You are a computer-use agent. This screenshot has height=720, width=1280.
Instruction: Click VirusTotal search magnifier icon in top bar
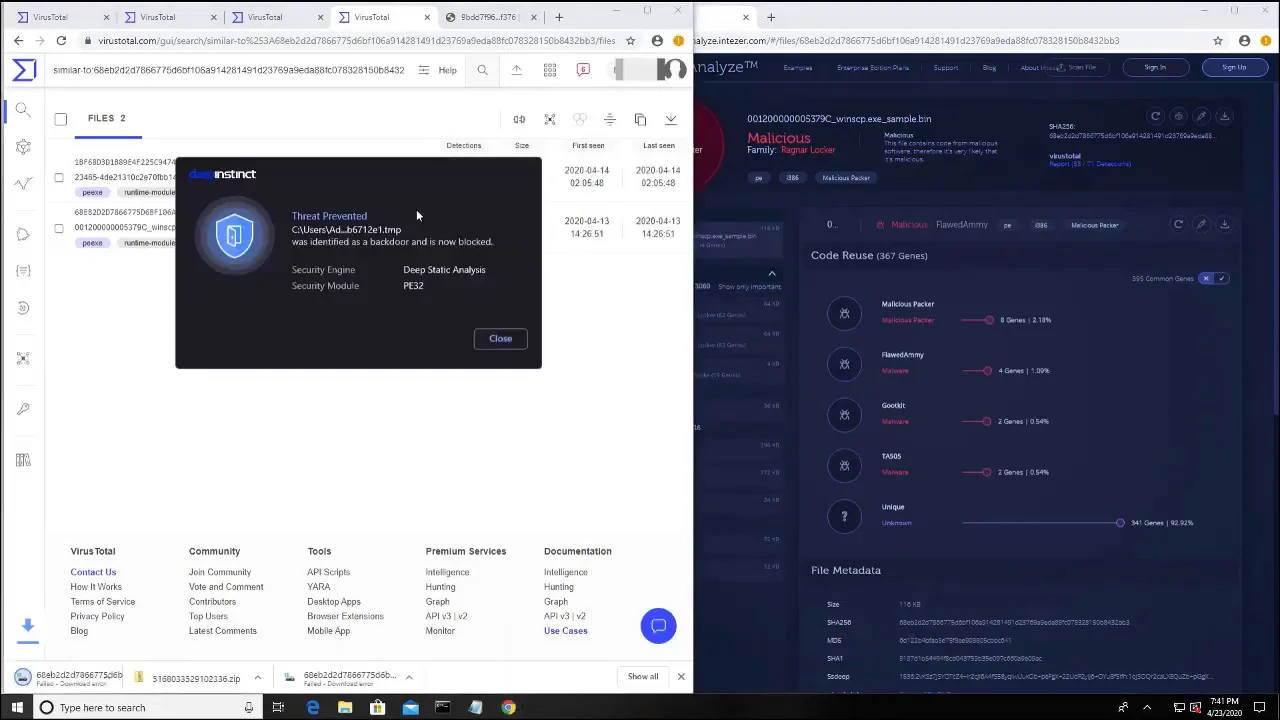tap(482, 70)
